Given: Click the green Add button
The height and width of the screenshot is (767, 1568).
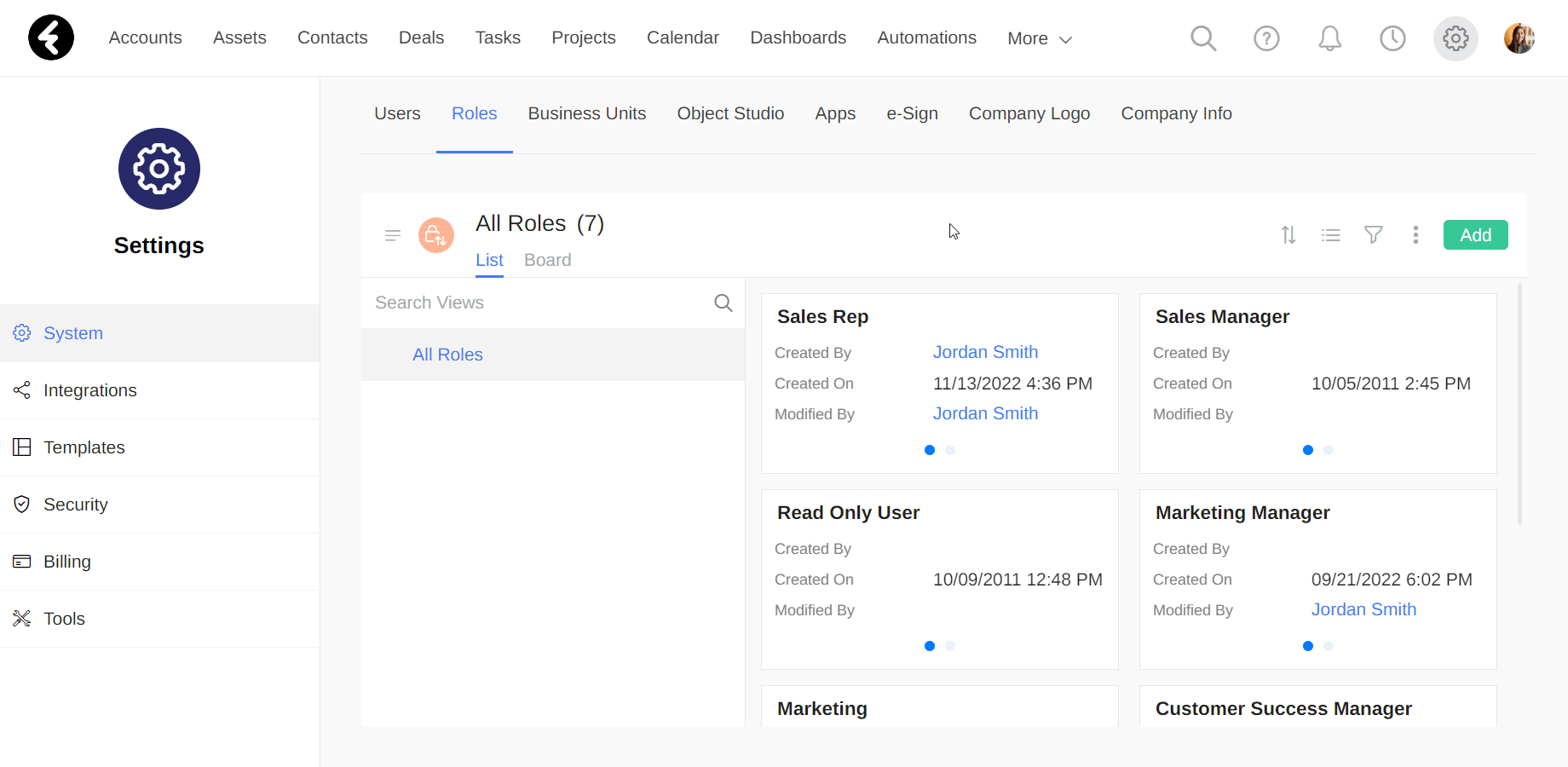Looking at the screenshot, I should coord(1476,235).
